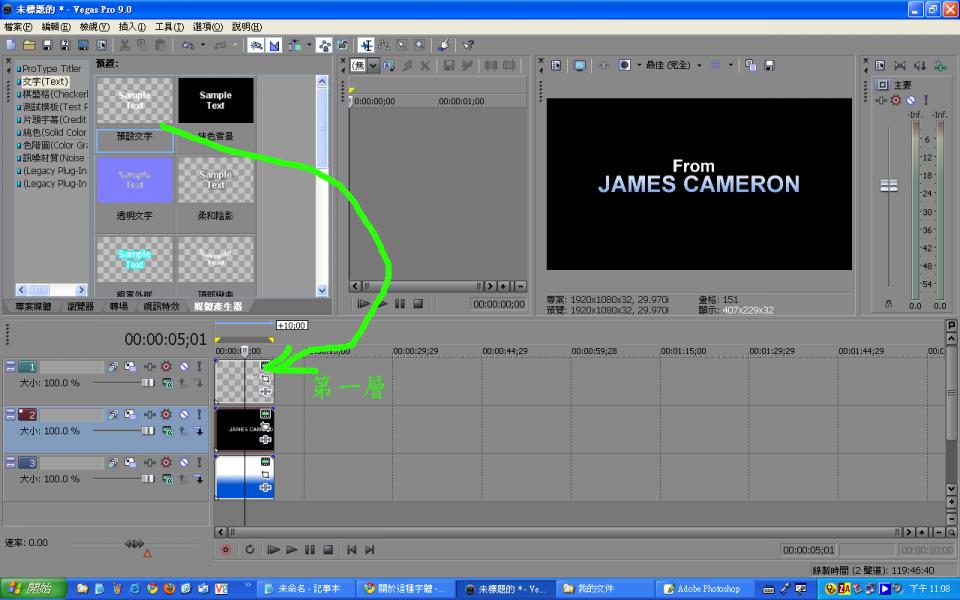Open track 1 Track FX icon
This screenshot has height=600, width=960.
tap(130, 367)
